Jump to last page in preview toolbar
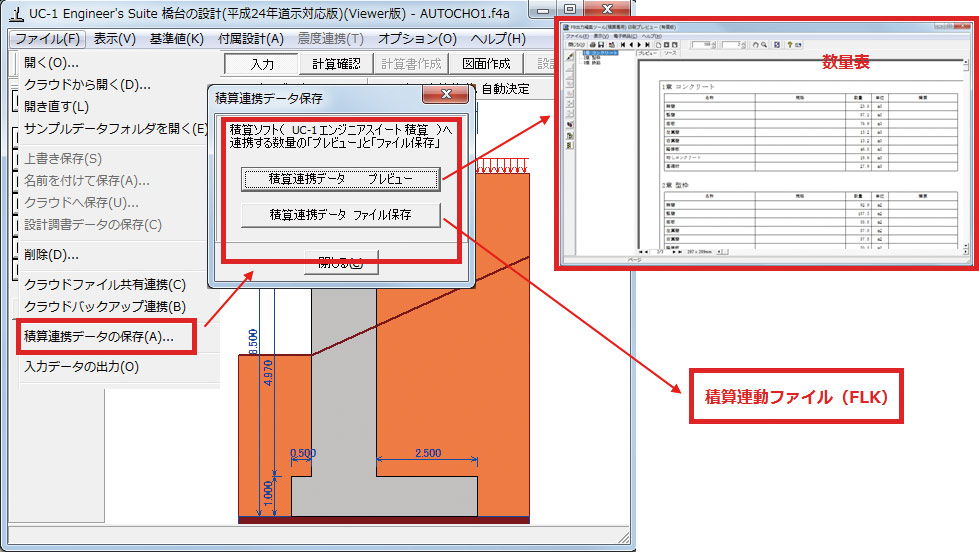979x552 pixels. coord(647,45)
